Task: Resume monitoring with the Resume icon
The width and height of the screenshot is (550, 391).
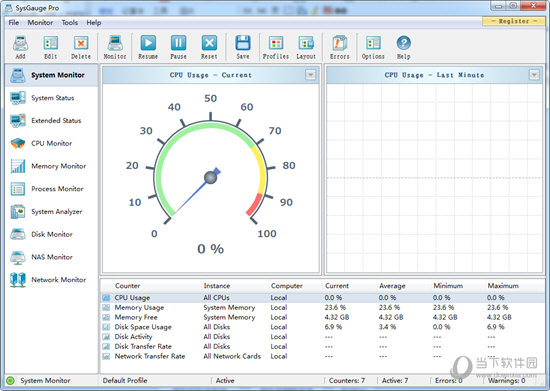Action: click(148, 47)
